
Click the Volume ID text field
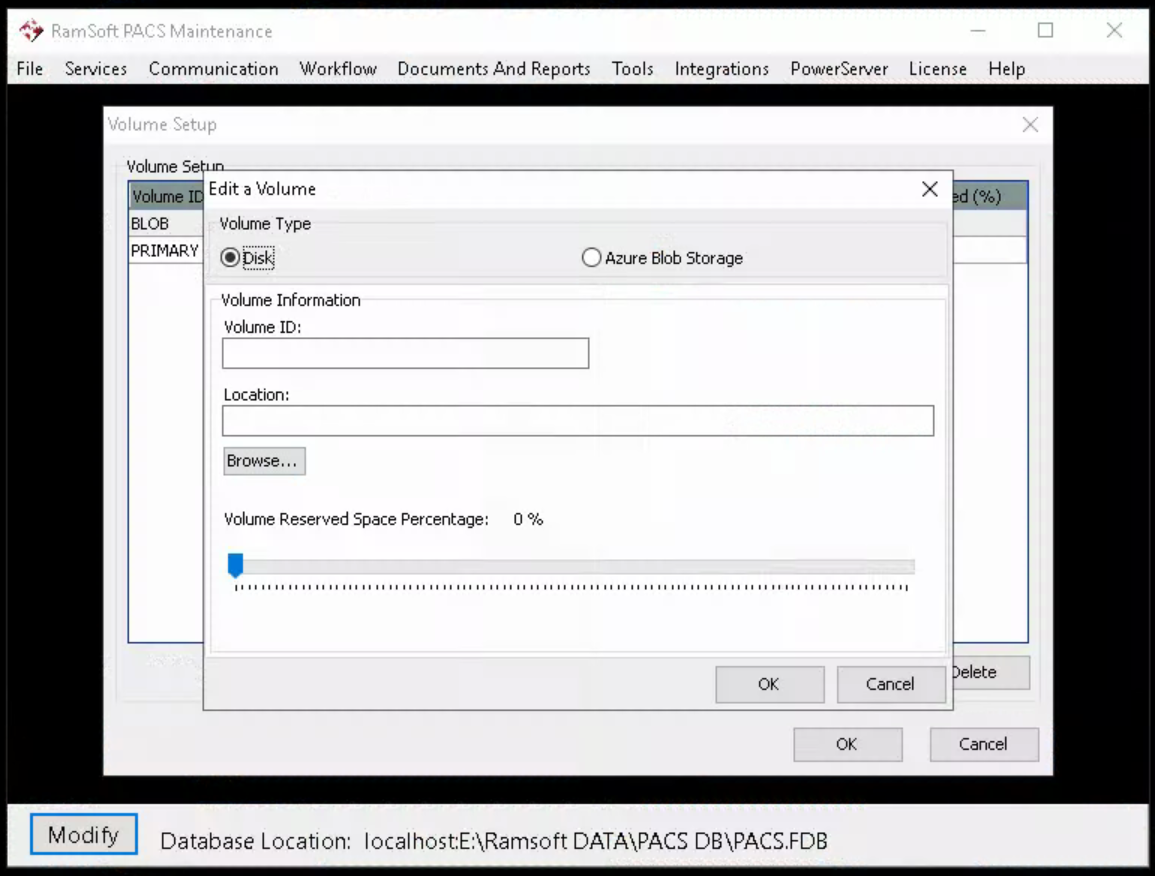[x=405, y=354]
